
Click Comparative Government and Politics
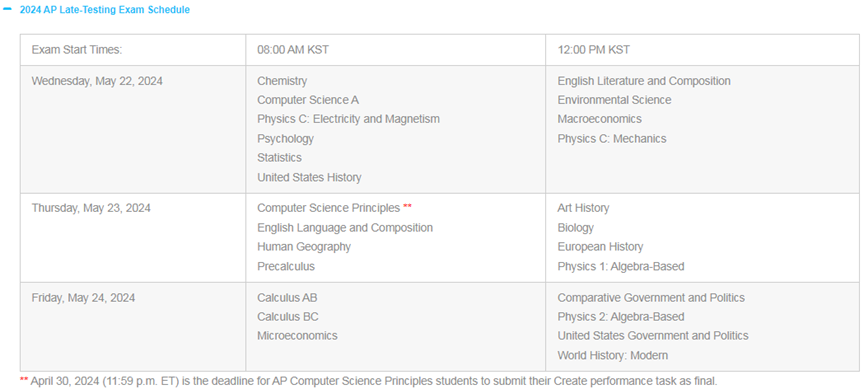pyautogui.click(x=651, y=298)
